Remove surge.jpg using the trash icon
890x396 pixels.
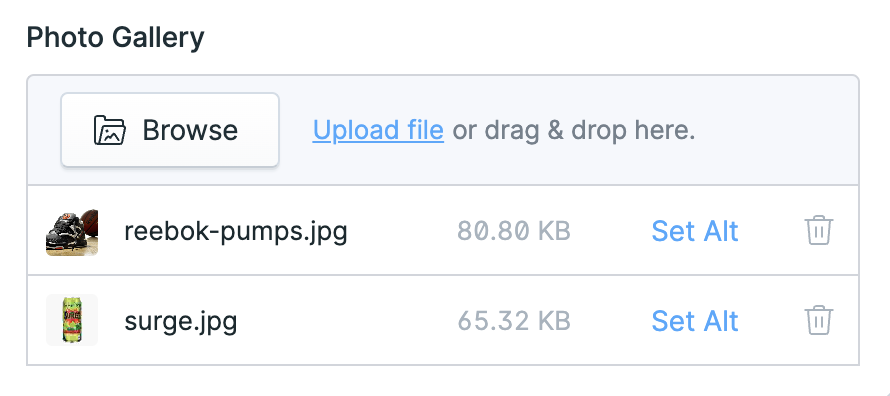[x=818, y=321]
